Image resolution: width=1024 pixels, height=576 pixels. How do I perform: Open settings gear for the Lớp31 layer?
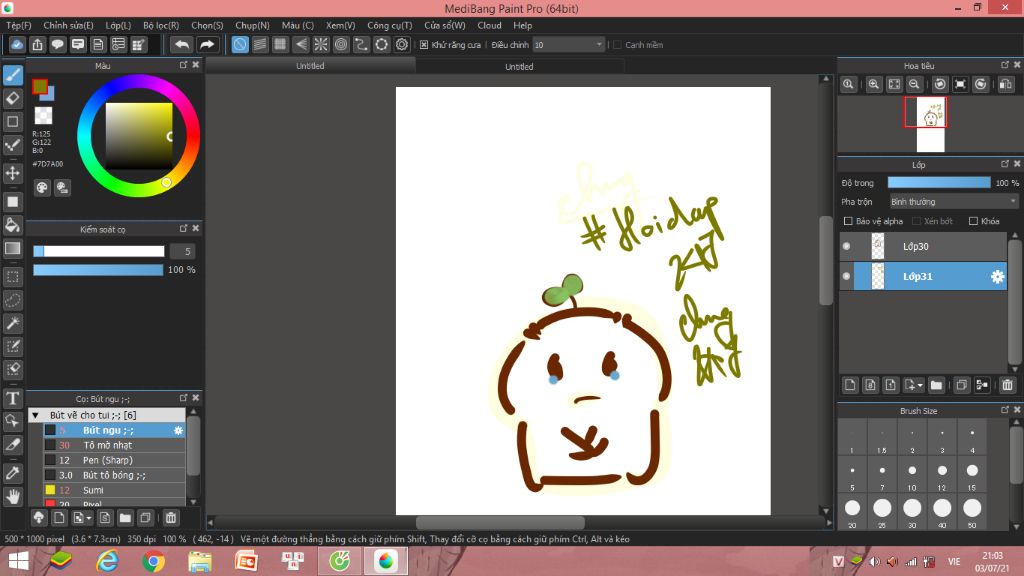pyautogui.click(x=997, y=277)
